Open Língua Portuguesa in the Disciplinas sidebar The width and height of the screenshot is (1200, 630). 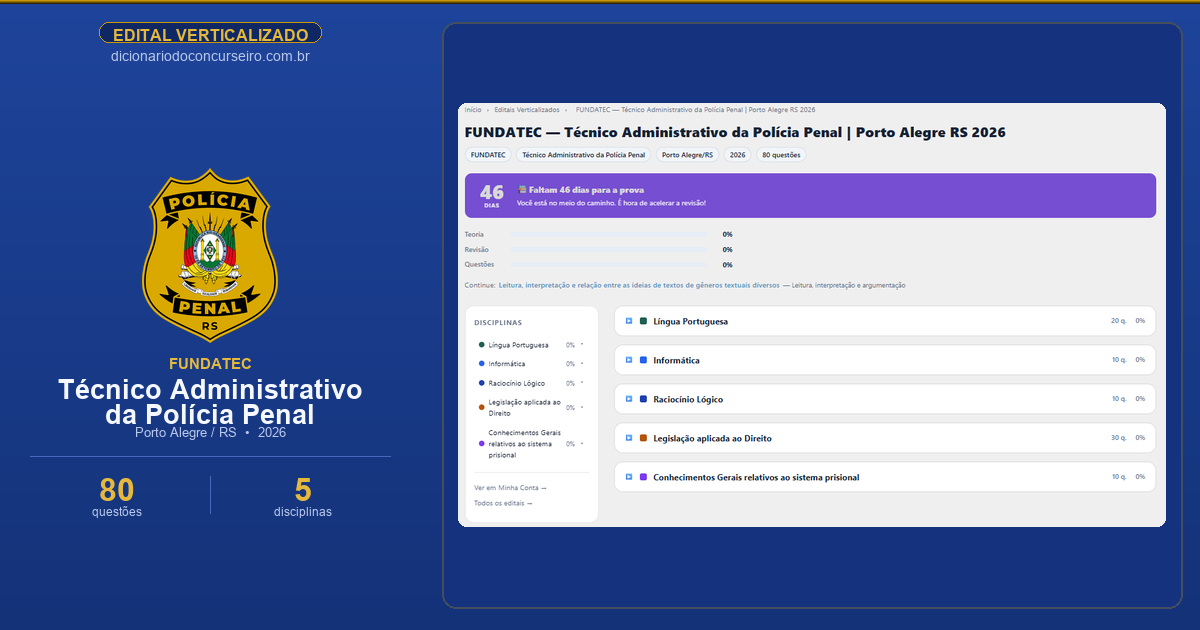(518, 345)
